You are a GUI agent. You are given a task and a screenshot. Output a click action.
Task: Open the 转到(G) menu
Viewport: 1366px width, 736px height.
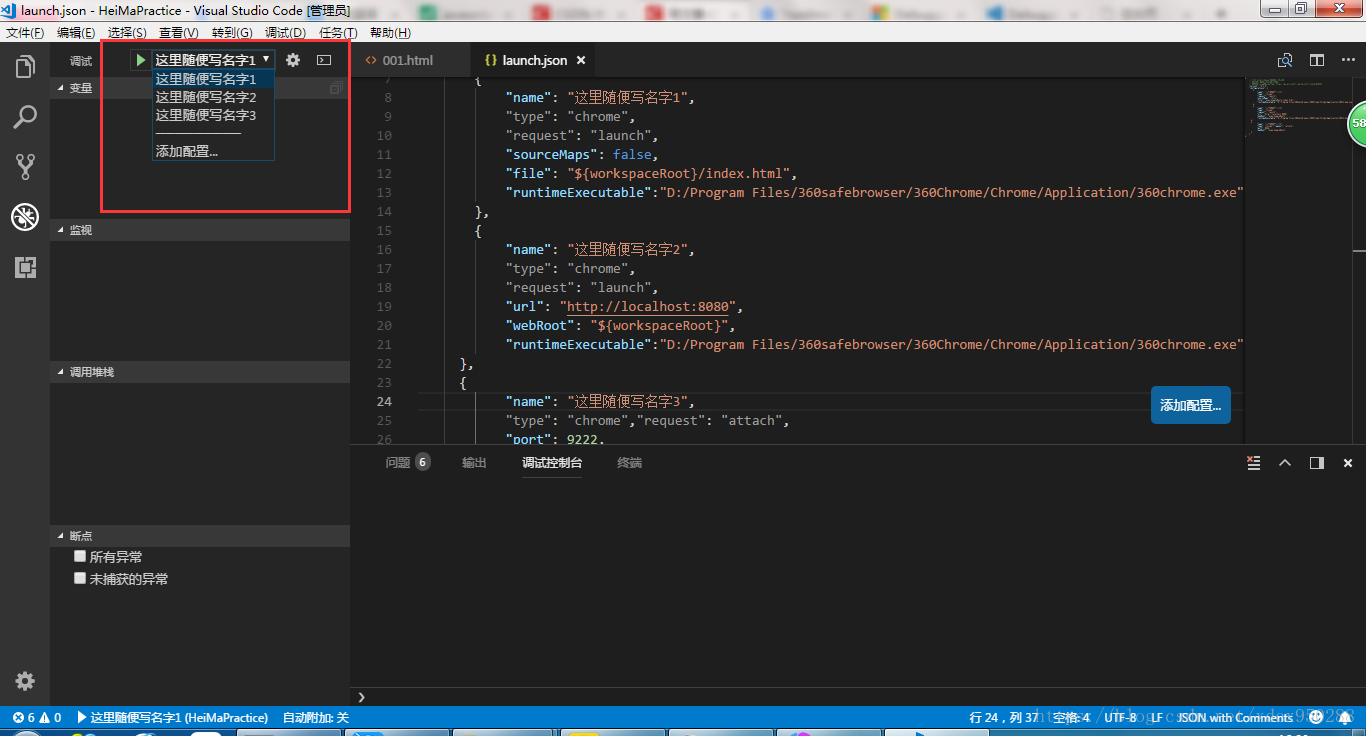pyautogui.click(x=232, y=33)
